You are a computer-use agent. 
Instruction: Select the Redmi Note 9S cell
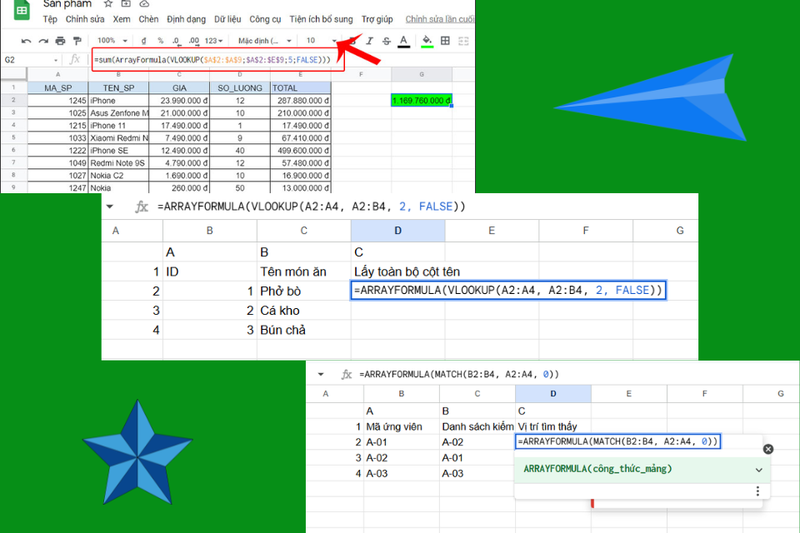coord(118,163)
